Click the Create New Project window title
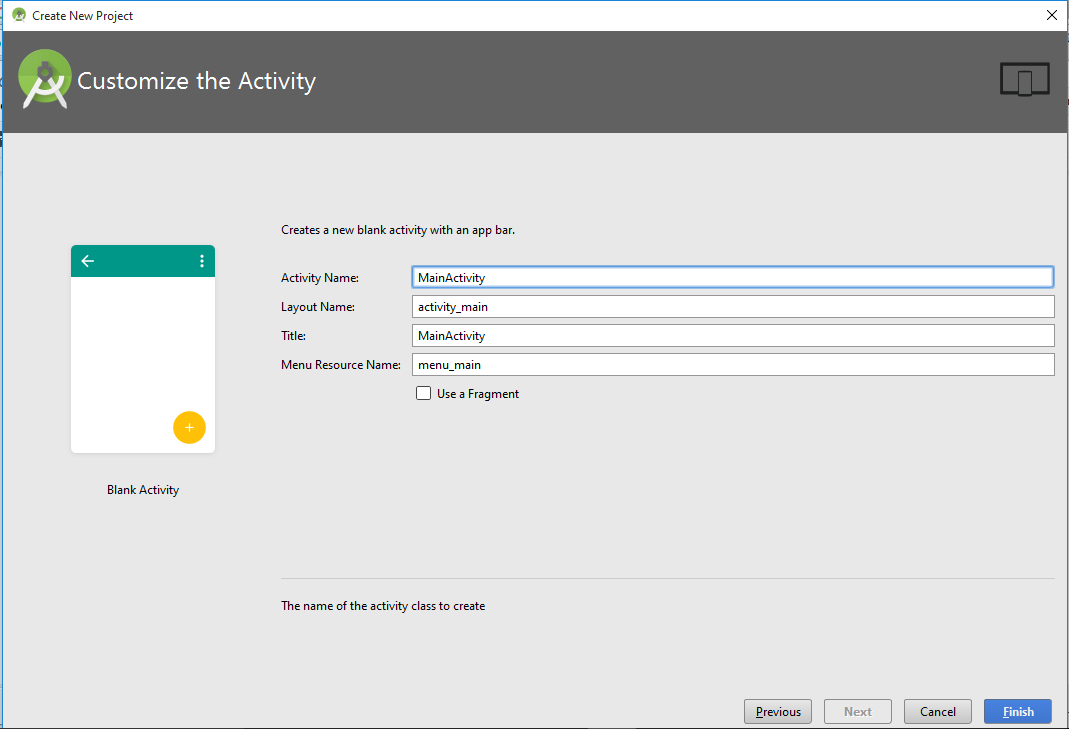Image resolution: width=1069 pixels, height=729 pixels. coord(82,15)
